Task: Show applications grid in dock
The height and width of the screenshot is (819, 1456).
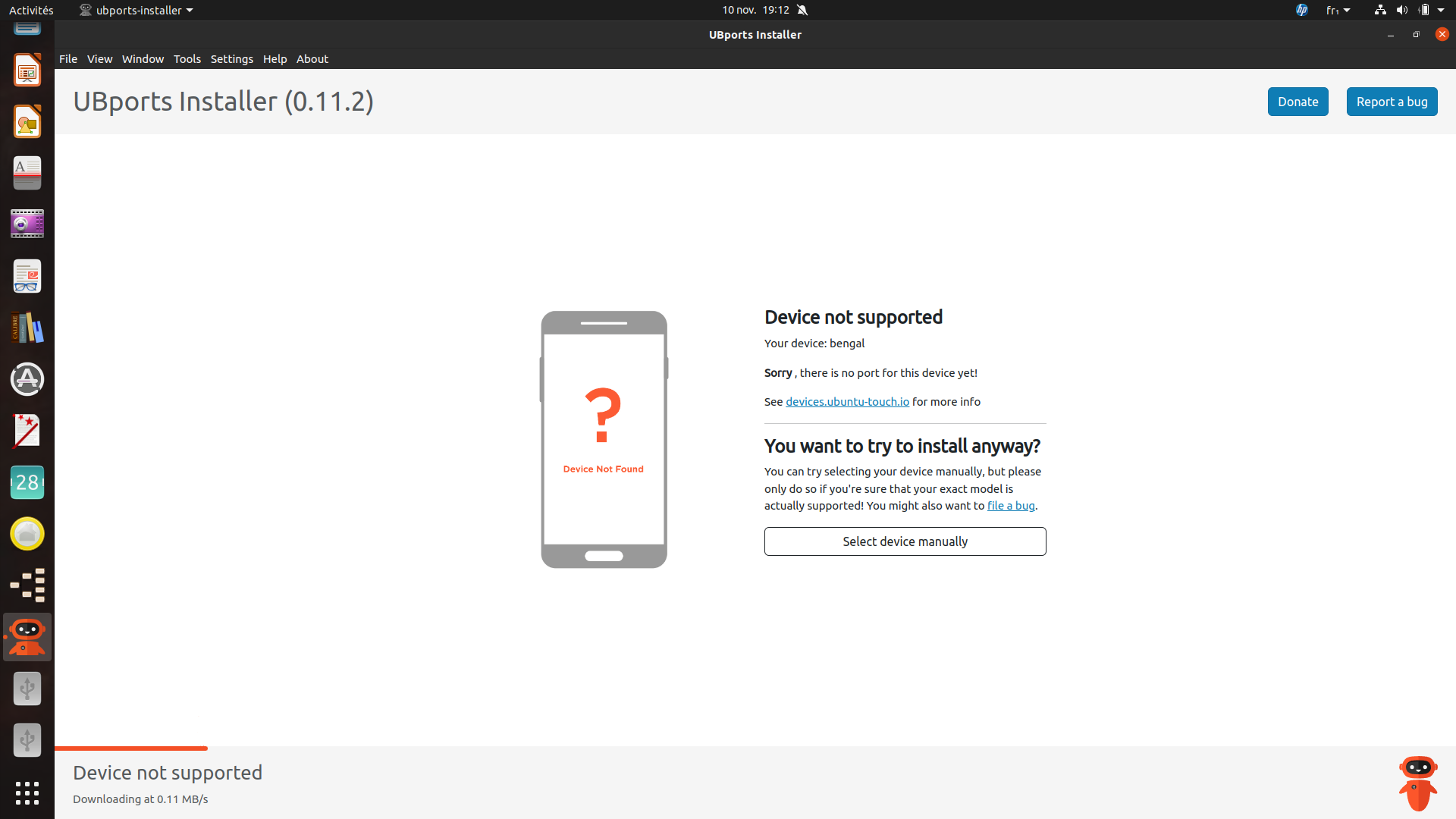Action: [27, 792]
